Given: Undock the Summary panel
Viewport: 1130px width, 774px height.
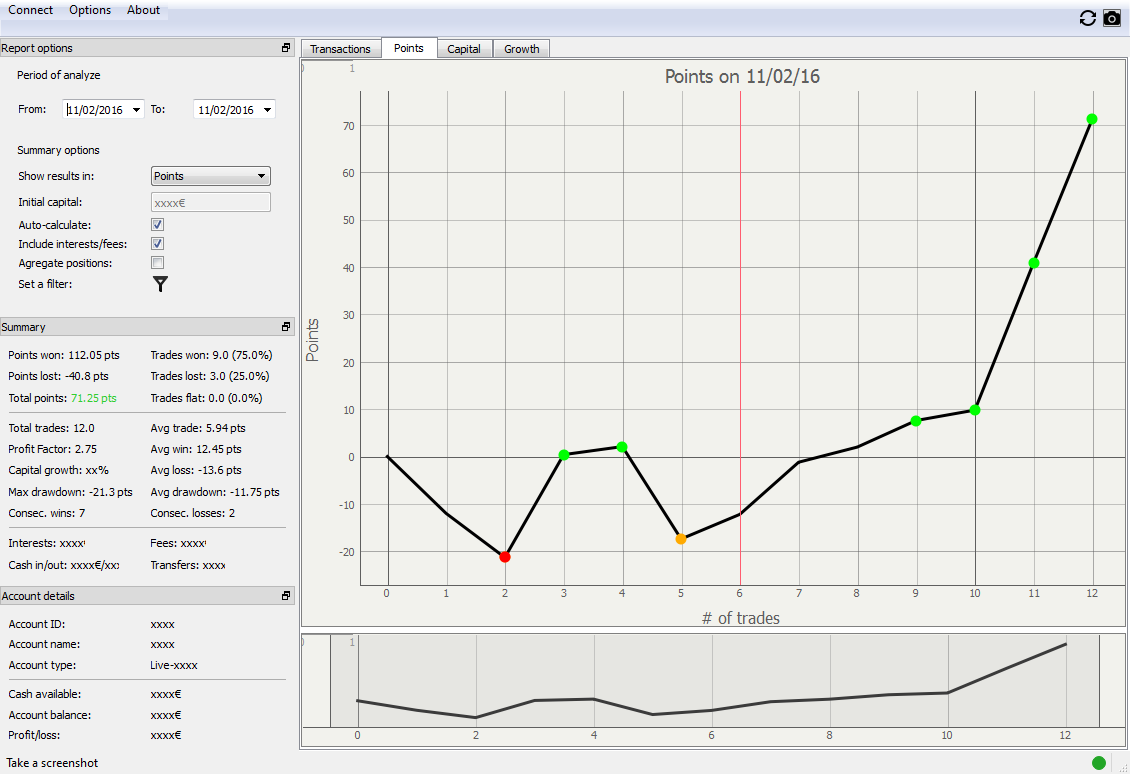Looking at the screenshot, I should [x=286, y=326].
